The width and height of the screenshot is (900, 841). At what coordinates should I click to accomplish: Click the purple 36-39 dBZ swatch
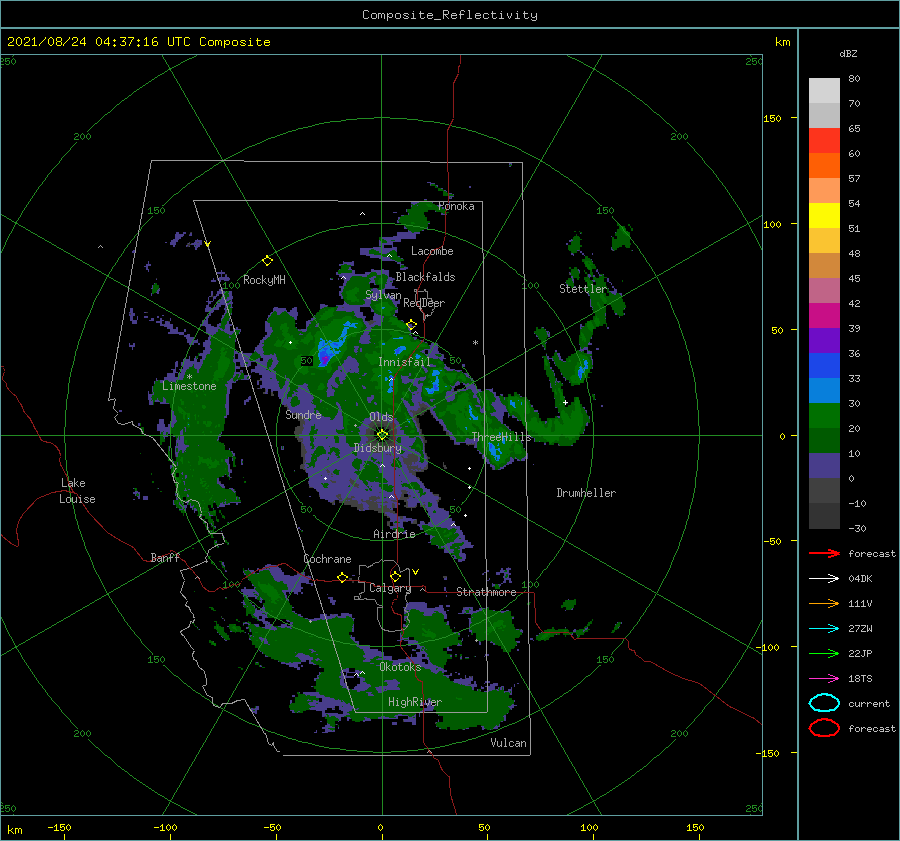pyautogui.click(x=824, y=341)
